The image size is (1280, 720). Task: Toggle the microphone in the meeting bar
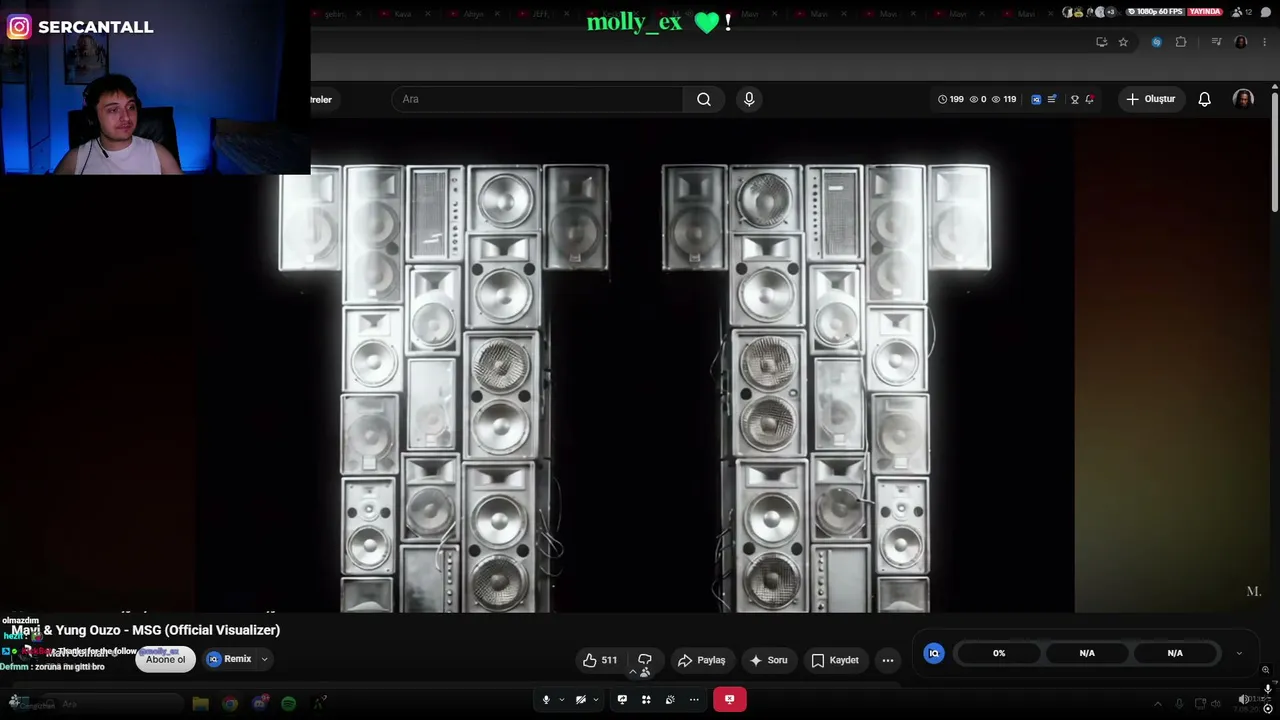(x=546, y=699)
